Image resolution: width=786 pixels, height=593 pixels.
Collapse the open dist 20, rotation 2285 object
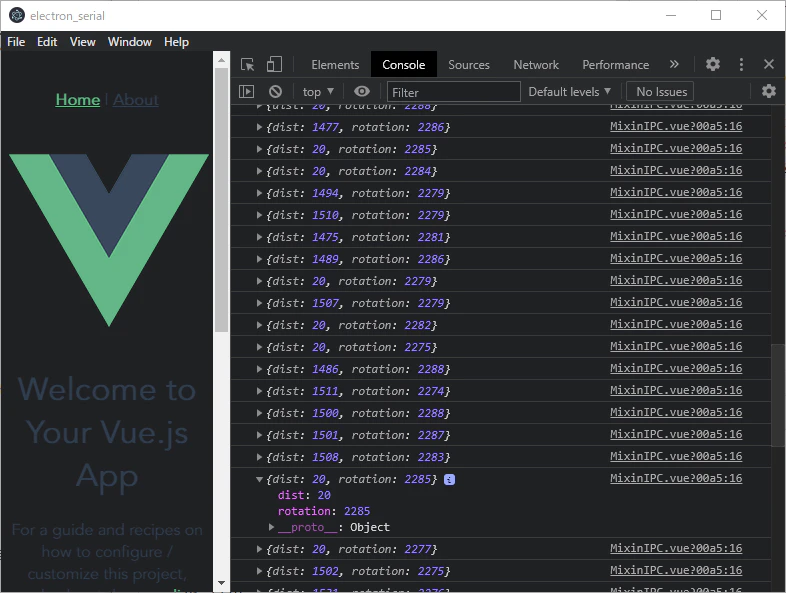pos(259,480)
